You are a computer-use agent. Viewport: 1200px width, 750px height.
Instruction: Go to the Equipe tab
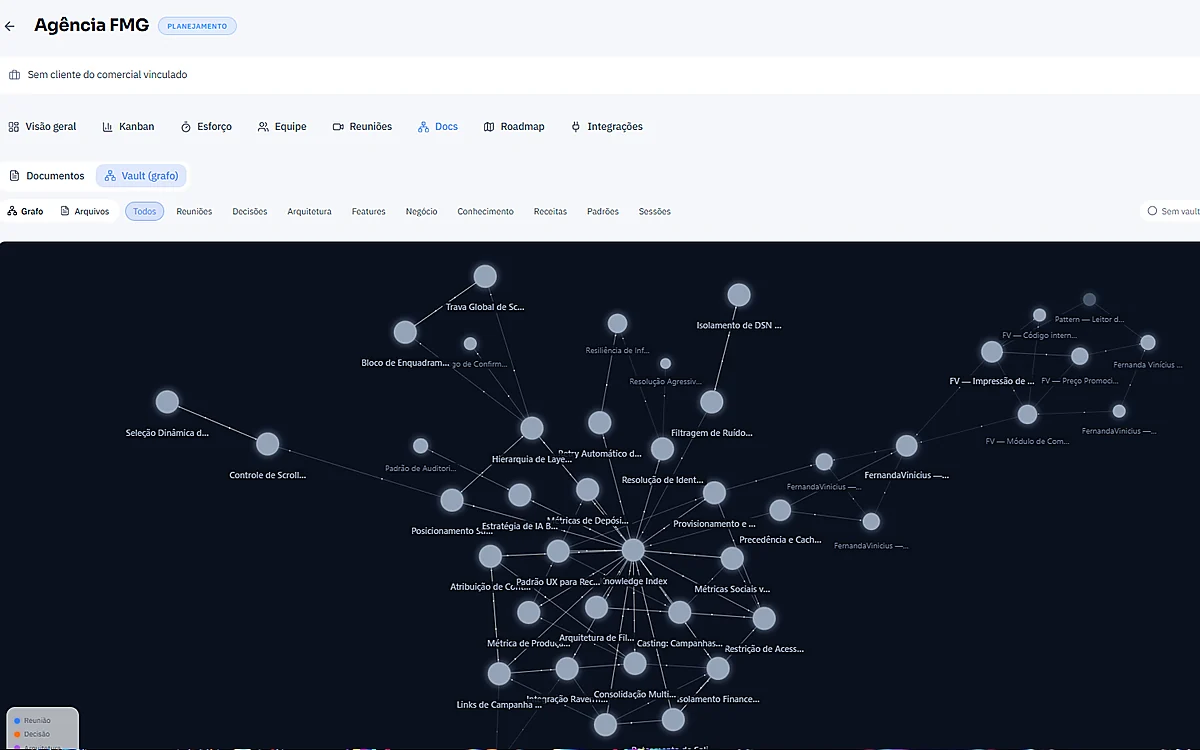282,127
